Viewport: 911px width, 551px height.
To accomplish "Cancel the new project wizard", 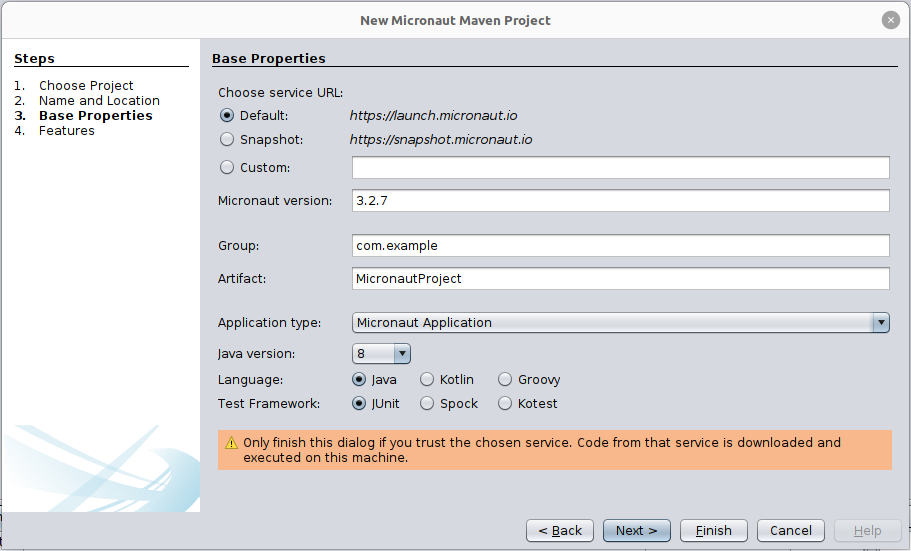I will pyautogui.click(x=791, y=531).
